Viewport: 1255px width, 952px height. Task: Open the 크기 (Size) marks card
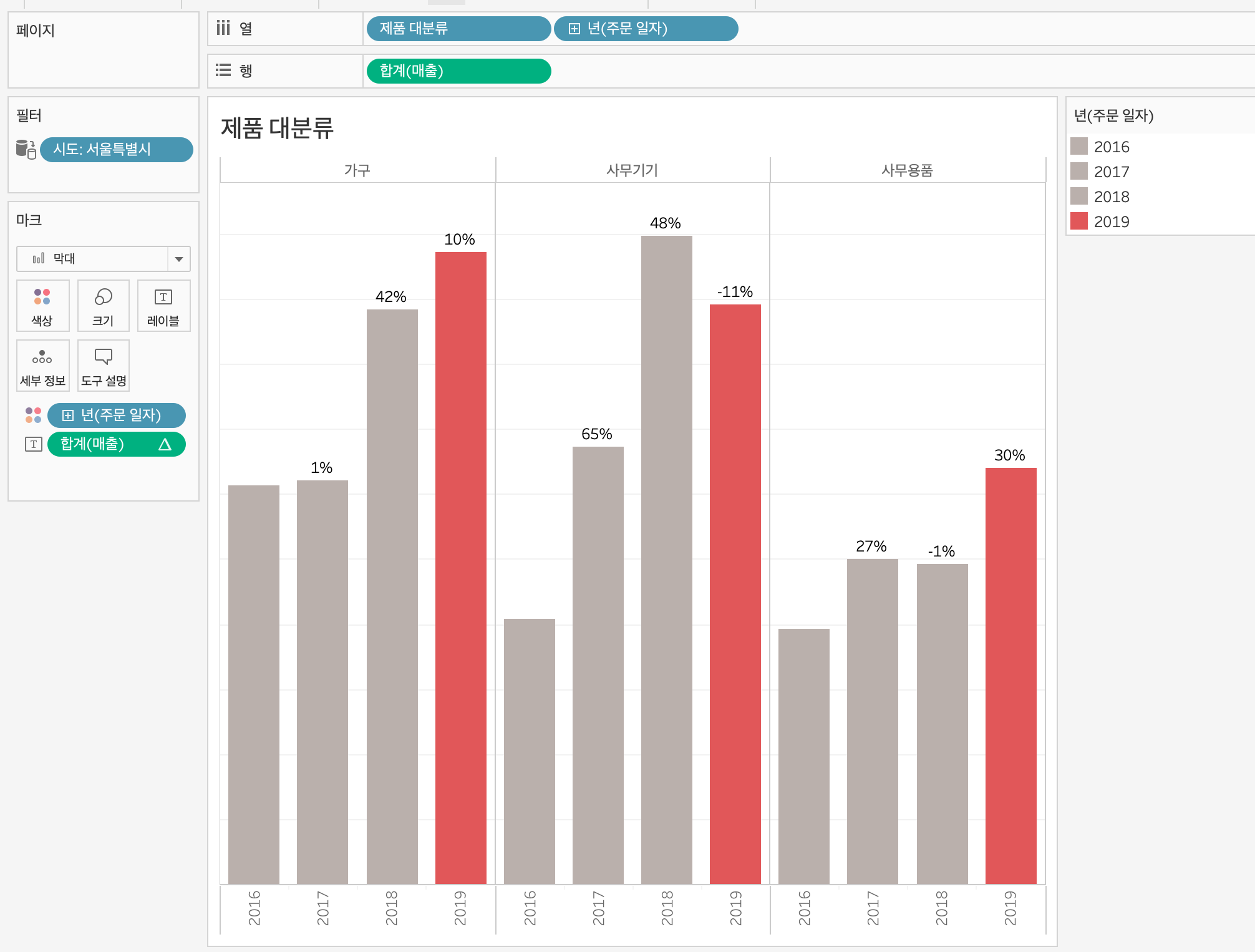103,305
